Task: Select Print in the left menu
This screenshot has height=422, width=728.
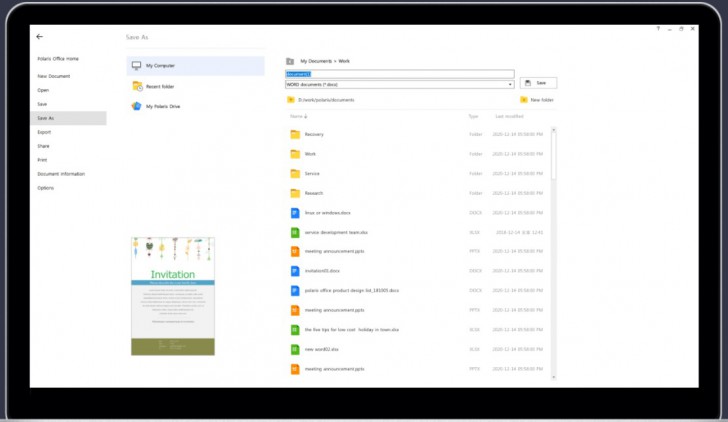Action: click(42, 160)
